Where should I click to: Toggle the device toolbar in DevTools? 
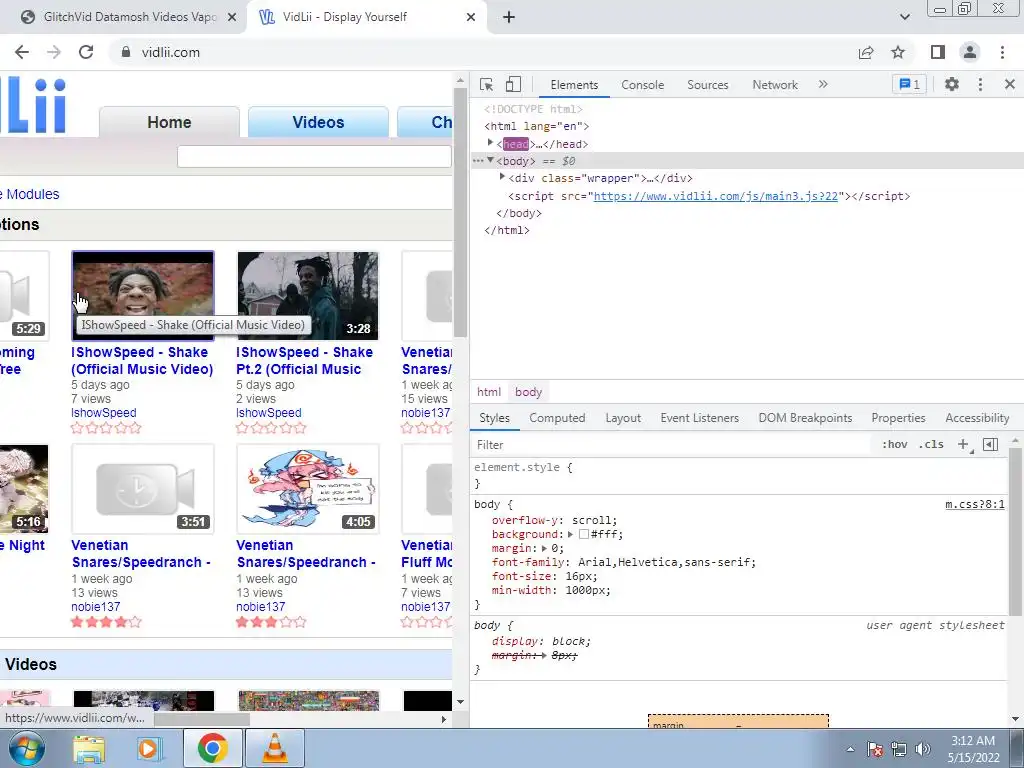tap(514, 84)
